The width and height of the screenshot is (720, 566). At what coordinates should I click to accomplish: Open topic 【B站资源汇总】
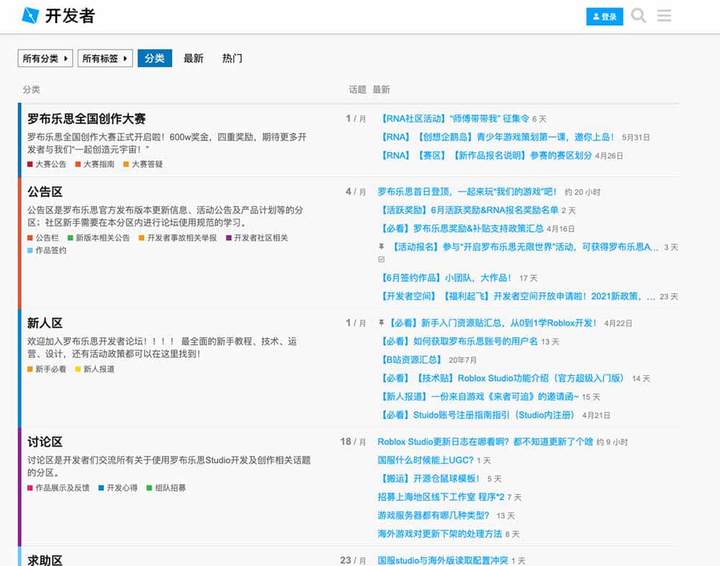pyautogui.click(x=410, y=360)
